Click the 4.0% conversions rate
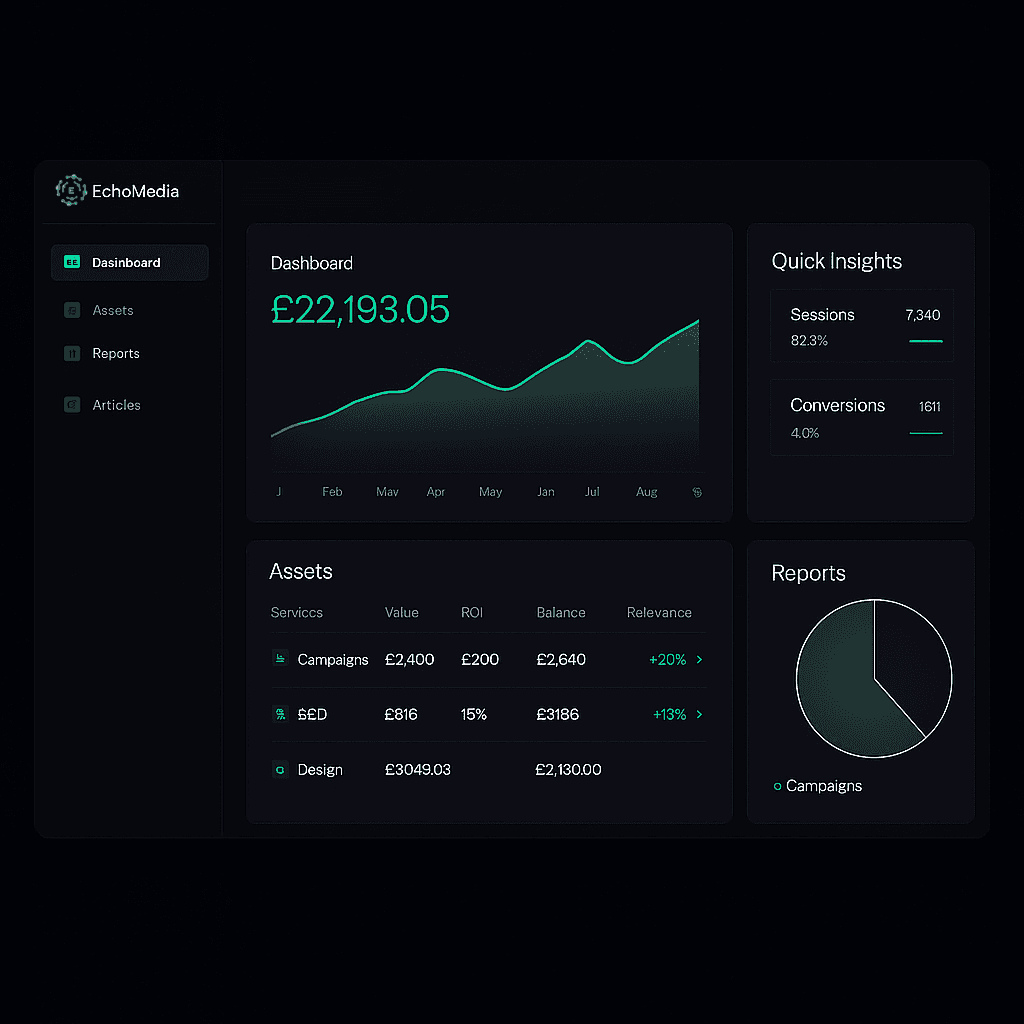The height and width of the screenshot is (1024, 1024). (805, 433)
